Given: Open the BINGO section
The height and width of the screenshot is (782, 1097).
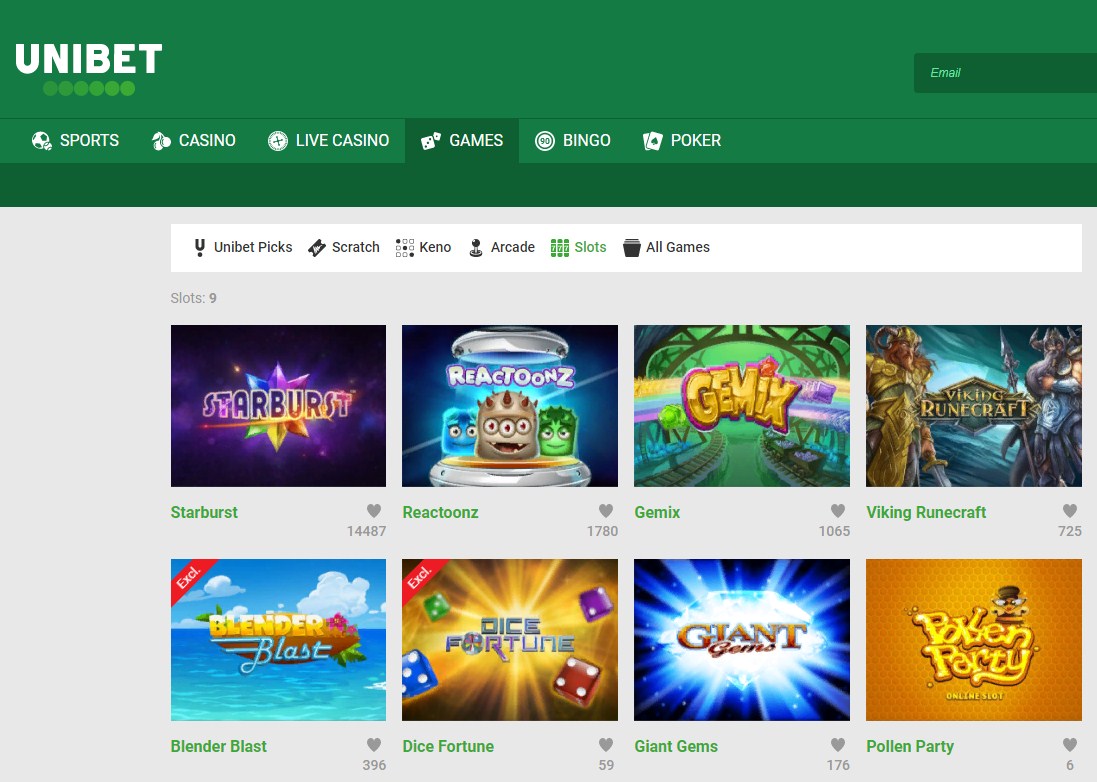Looking at the screenshot, I should [x=573, y=141].
